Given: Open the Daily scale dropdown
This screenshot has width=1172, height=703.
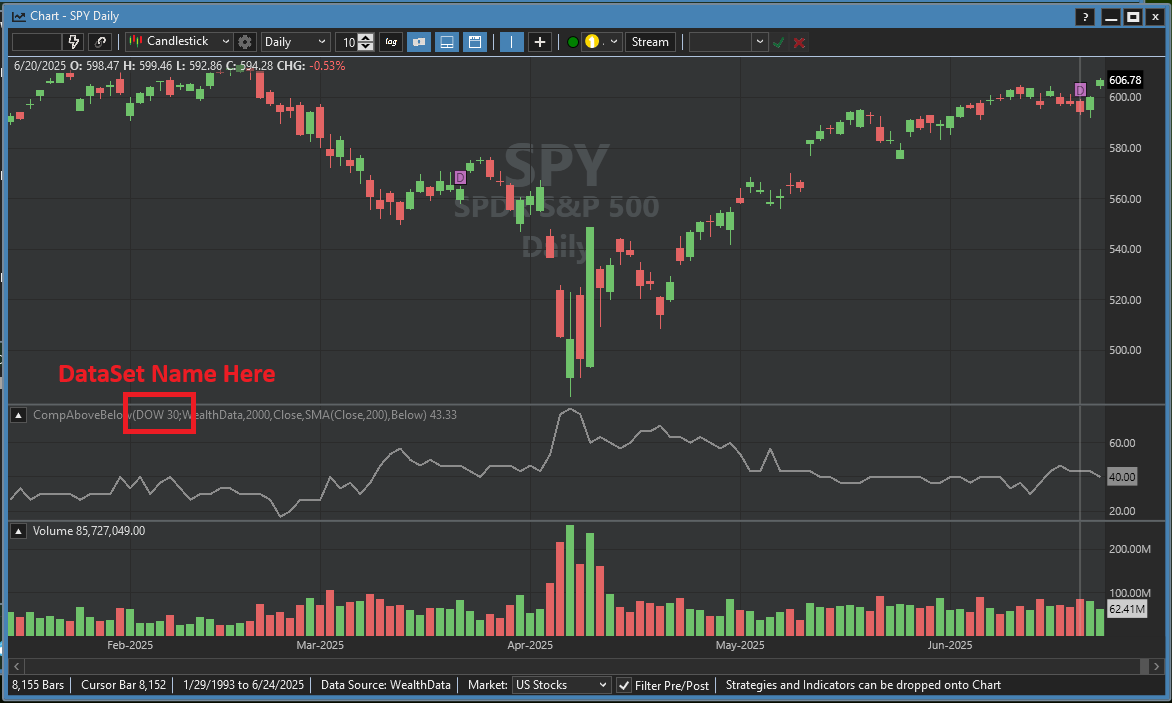Looking at the screenshot, I should coord(295,42).
